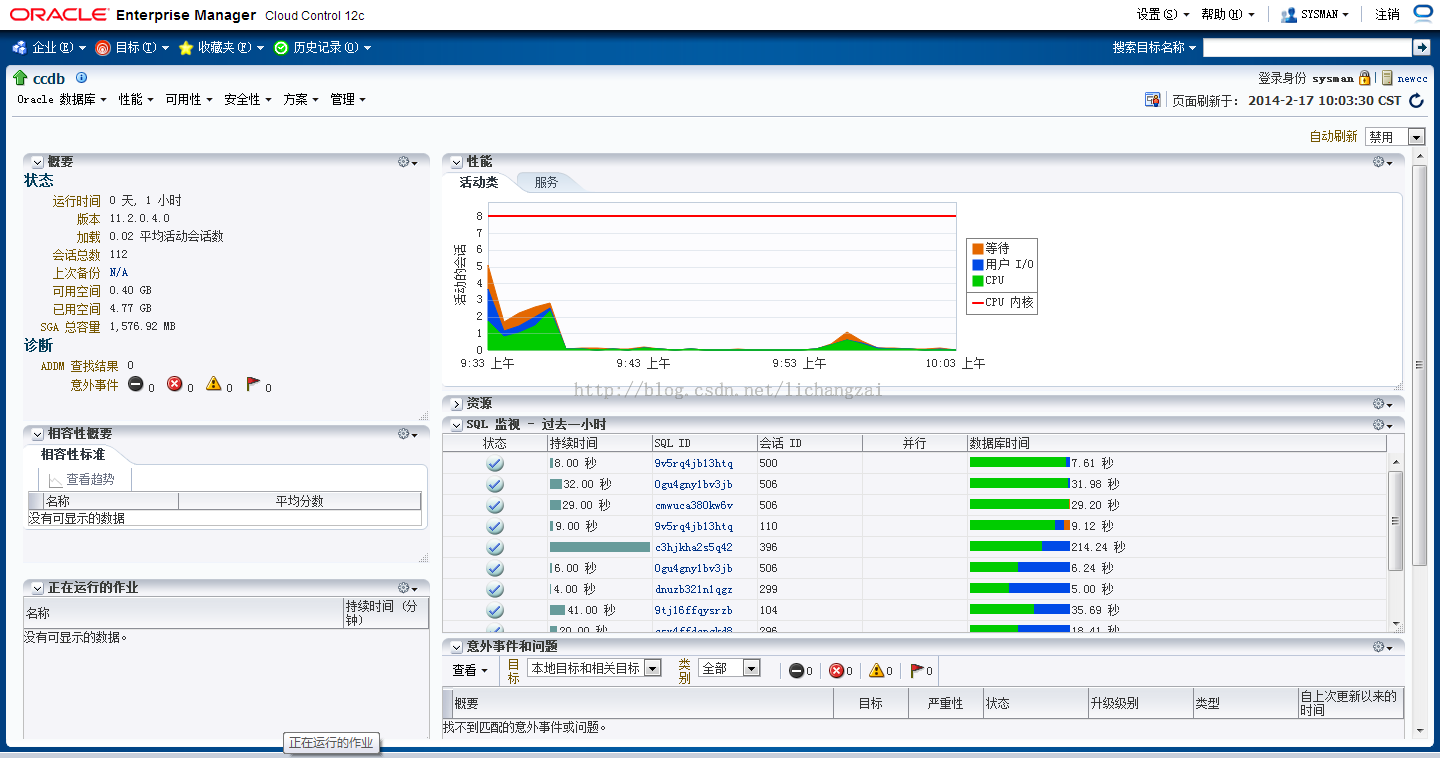Select the 相容性标准 tab
Viewport: 1440px width, 758px height.
pos(73,455)
